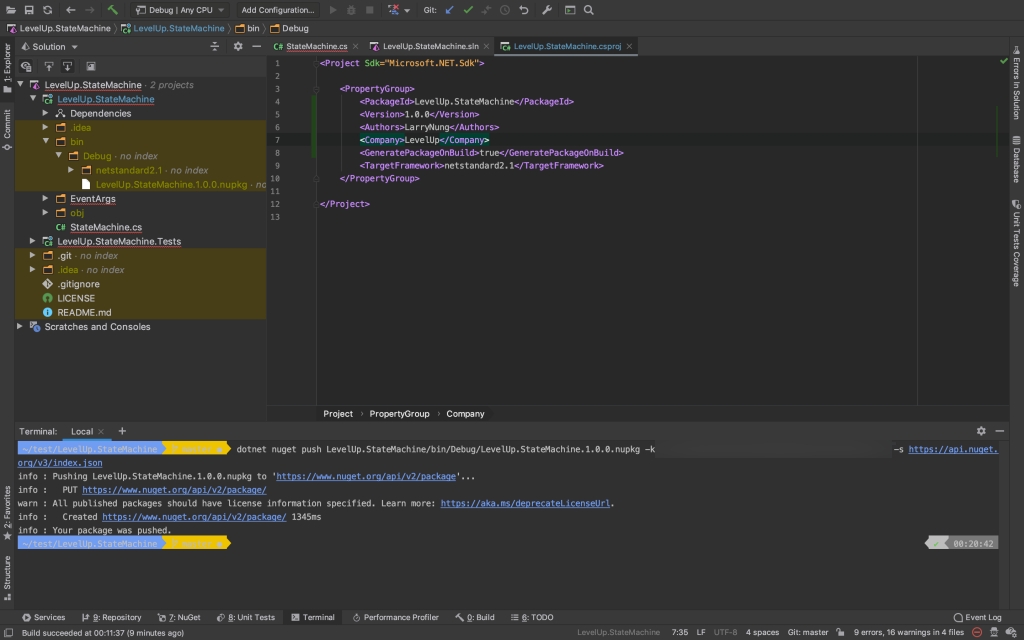Open Debug | Any CPU configuration dropdown
Image resolution: width=1024 pixels, height=640 pixels.
coord(180,10)
